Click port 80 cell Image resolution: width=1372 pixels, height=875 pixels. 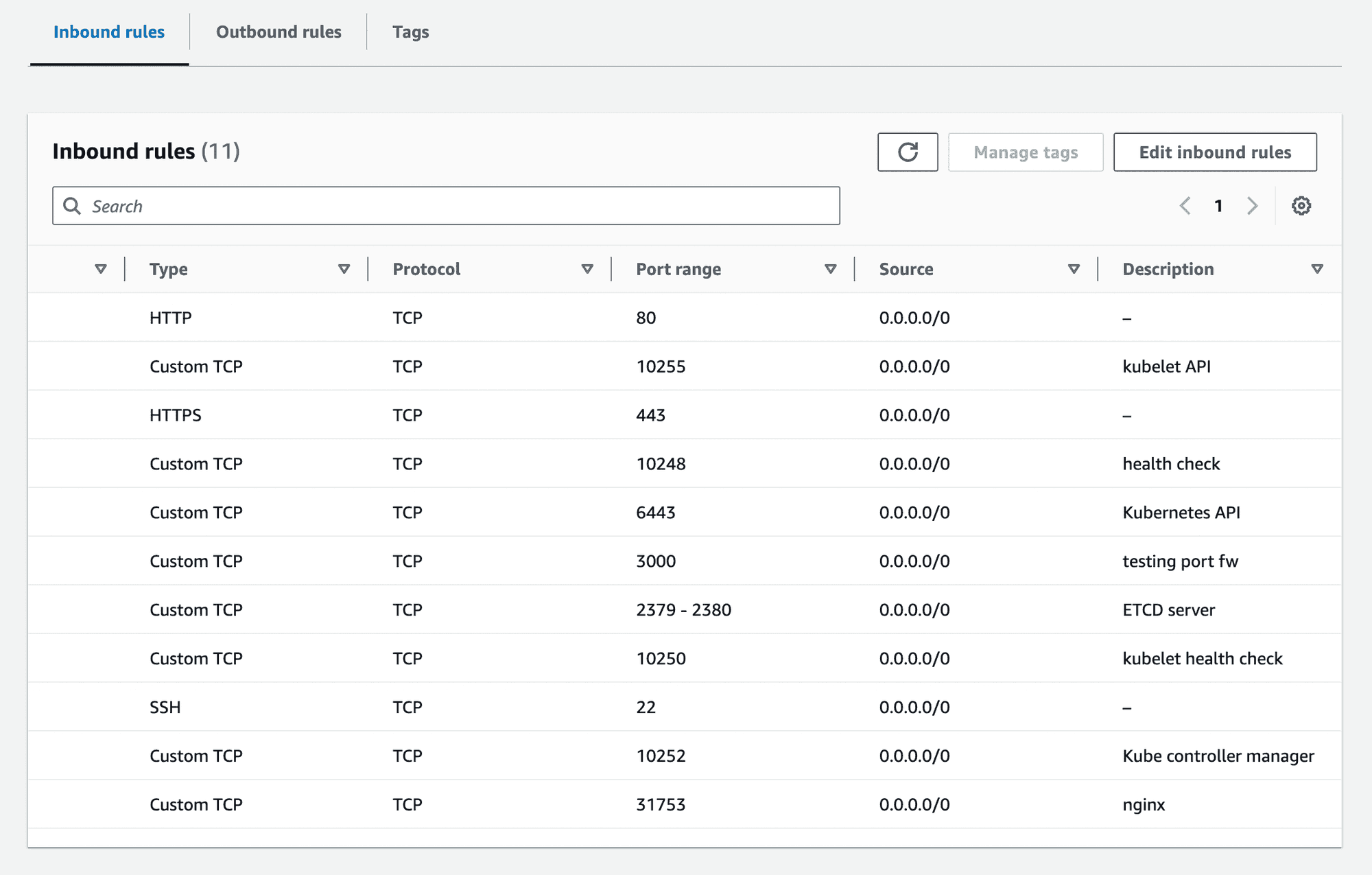(646, 318)
